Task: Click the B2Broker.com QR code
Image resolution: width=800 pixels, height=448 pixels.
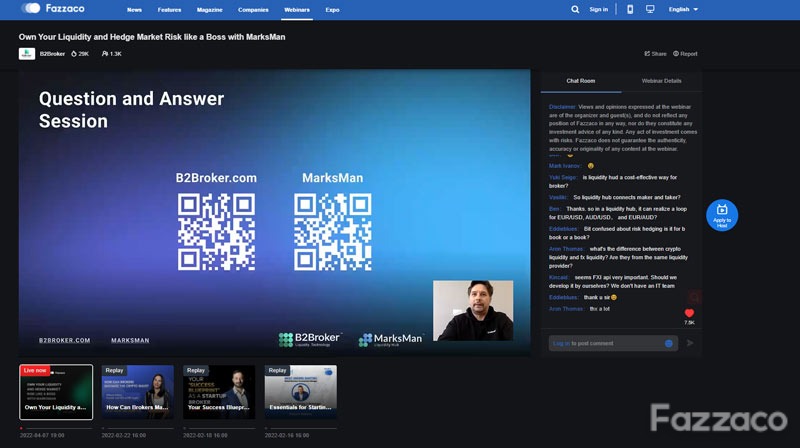Action: point(216,232)
